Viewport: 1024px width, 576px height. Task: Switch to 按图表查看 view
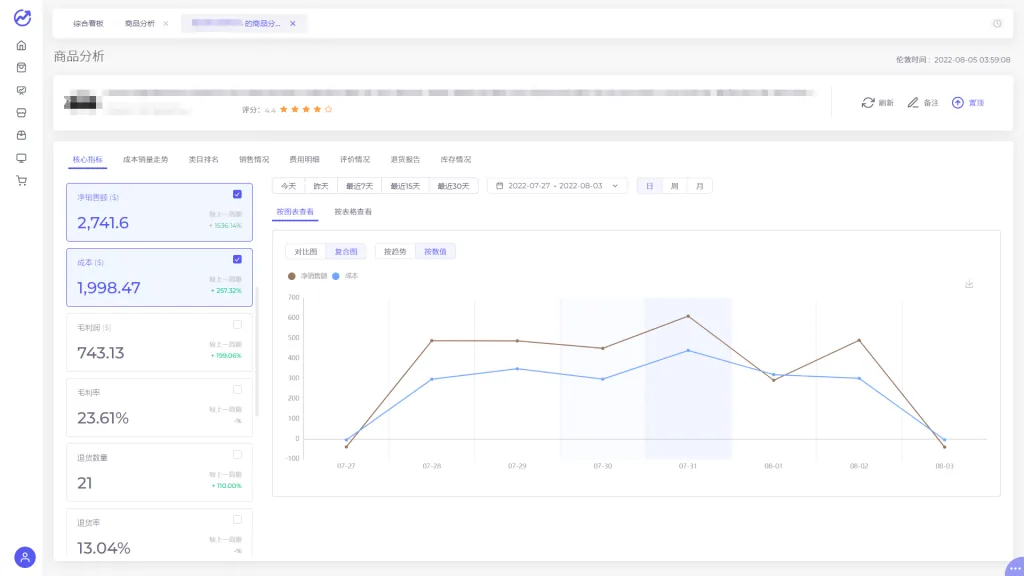(295, 212)
